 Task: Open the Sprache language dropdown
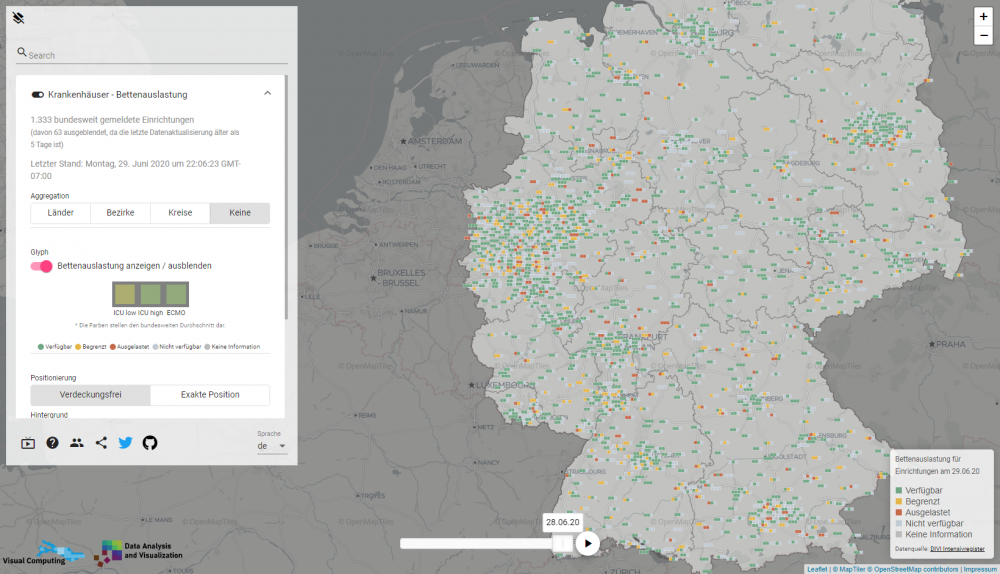click(271, 446)
